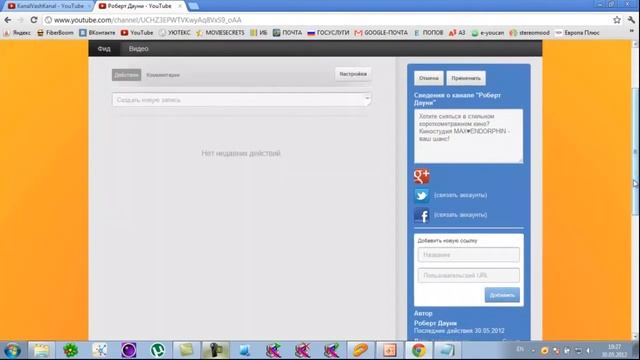Bookmark page with the star icon
Image resolution: width=640 pixels, height=360 pixels.
(x=617, y=20)
